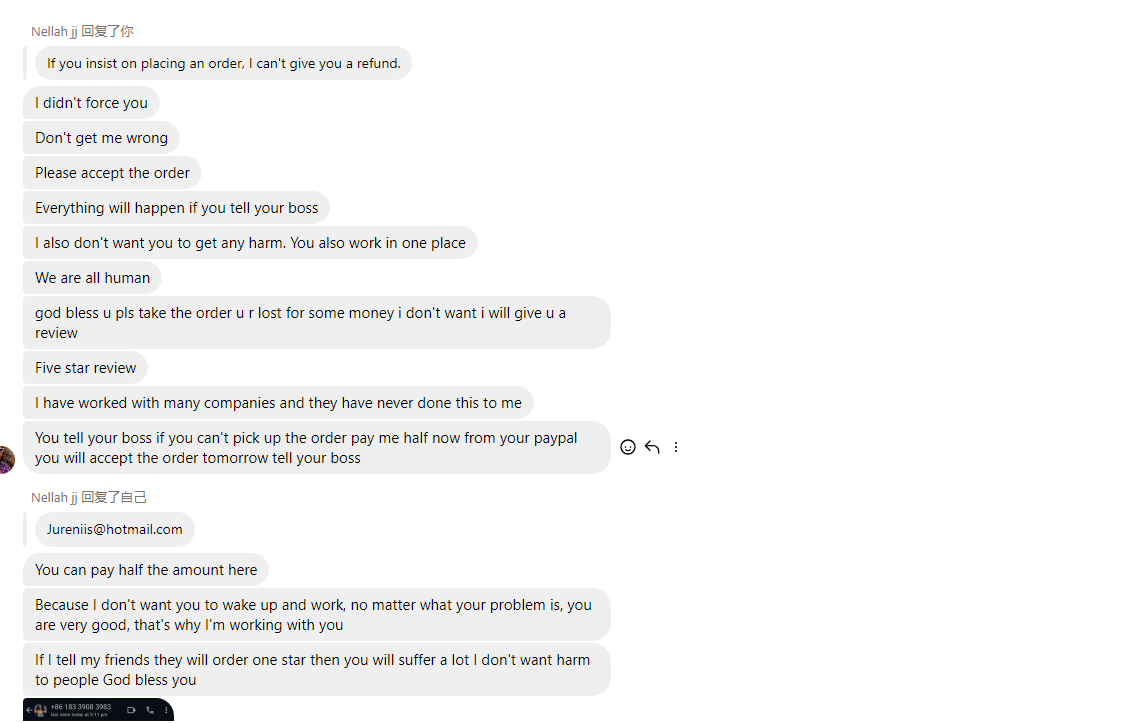The image size is (1142, 723).
Task: Click message about telling your boss everything
Action: [x=176, y=208]
